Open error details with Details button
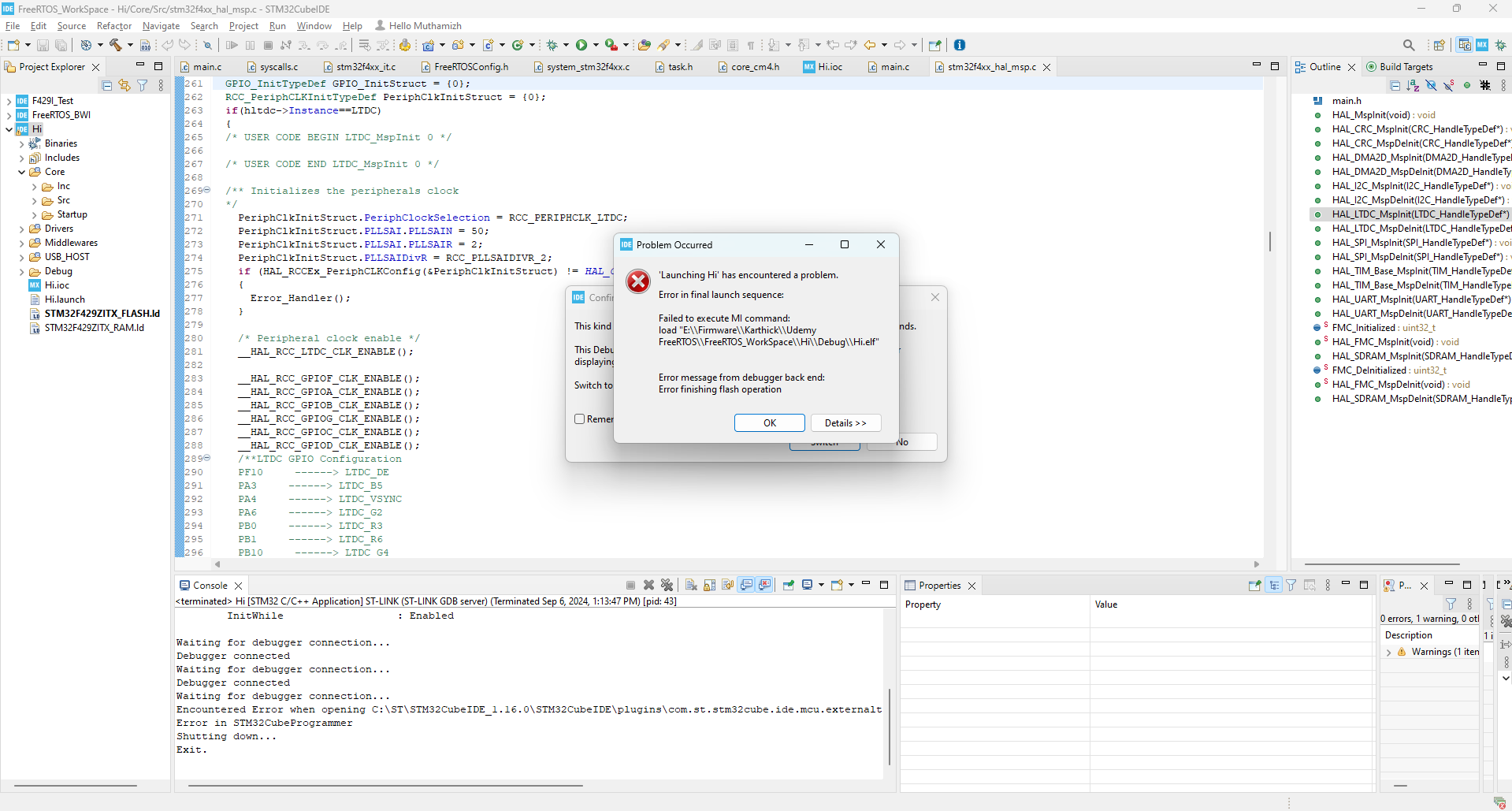Screen dimensions: 1512x811 pyautogui.click(x=845, y=422)
